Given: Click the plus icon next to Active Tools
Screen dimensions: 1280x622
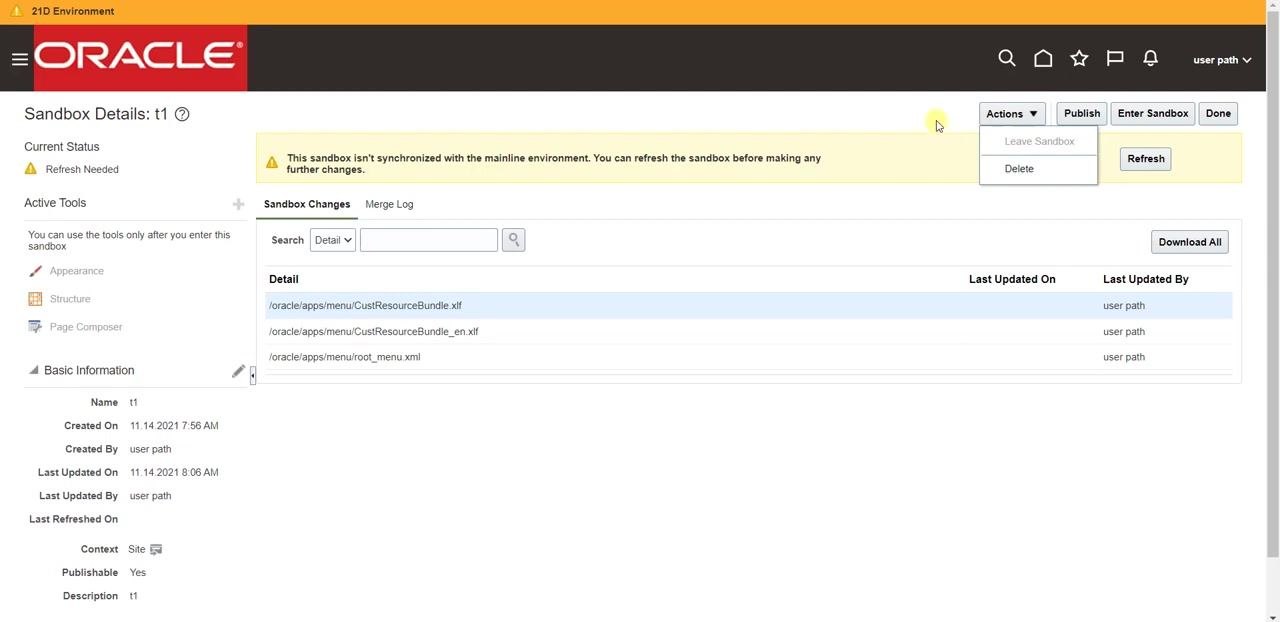Looking at the screenshot, I should click(238, 204).
